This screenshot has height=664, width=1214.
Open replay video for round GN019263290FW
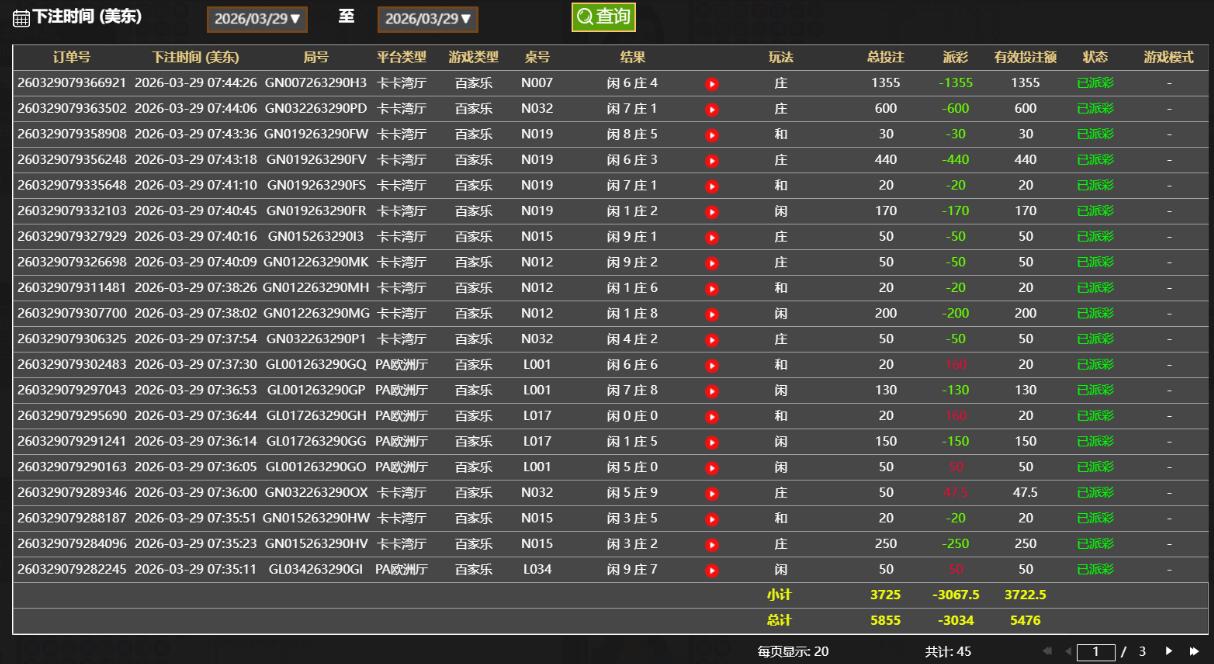pyautogui.click(x=712, y=135)
